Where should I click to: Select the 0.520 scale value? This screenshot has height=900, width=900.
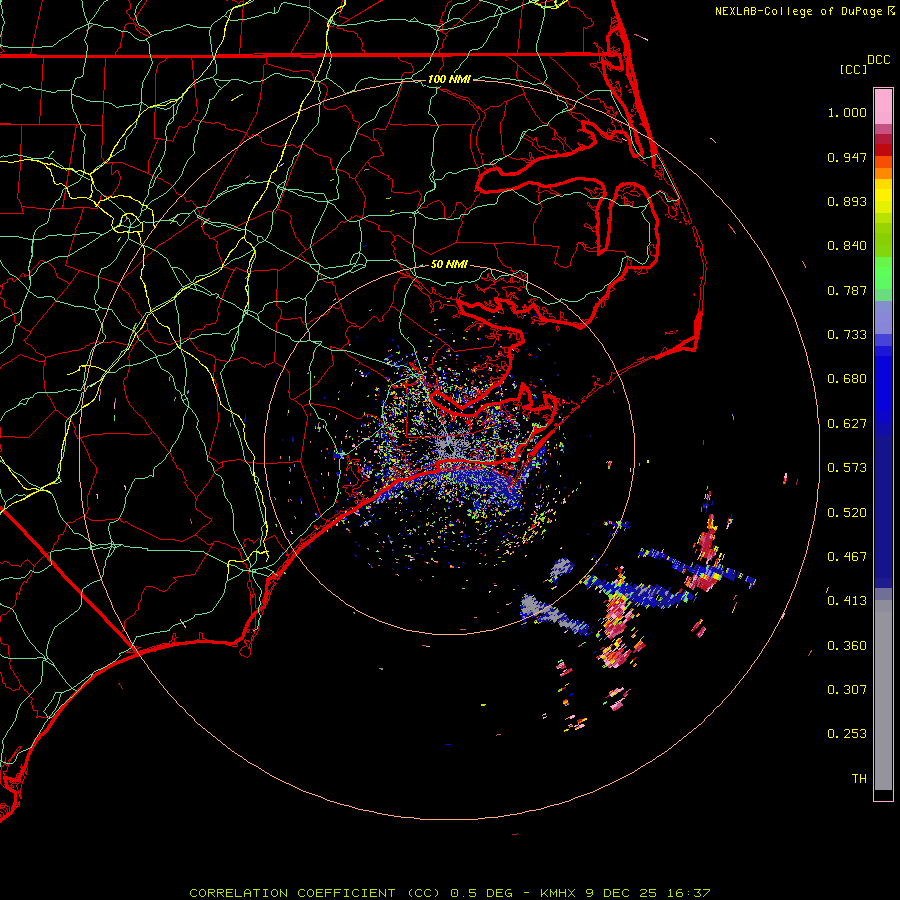847,513
